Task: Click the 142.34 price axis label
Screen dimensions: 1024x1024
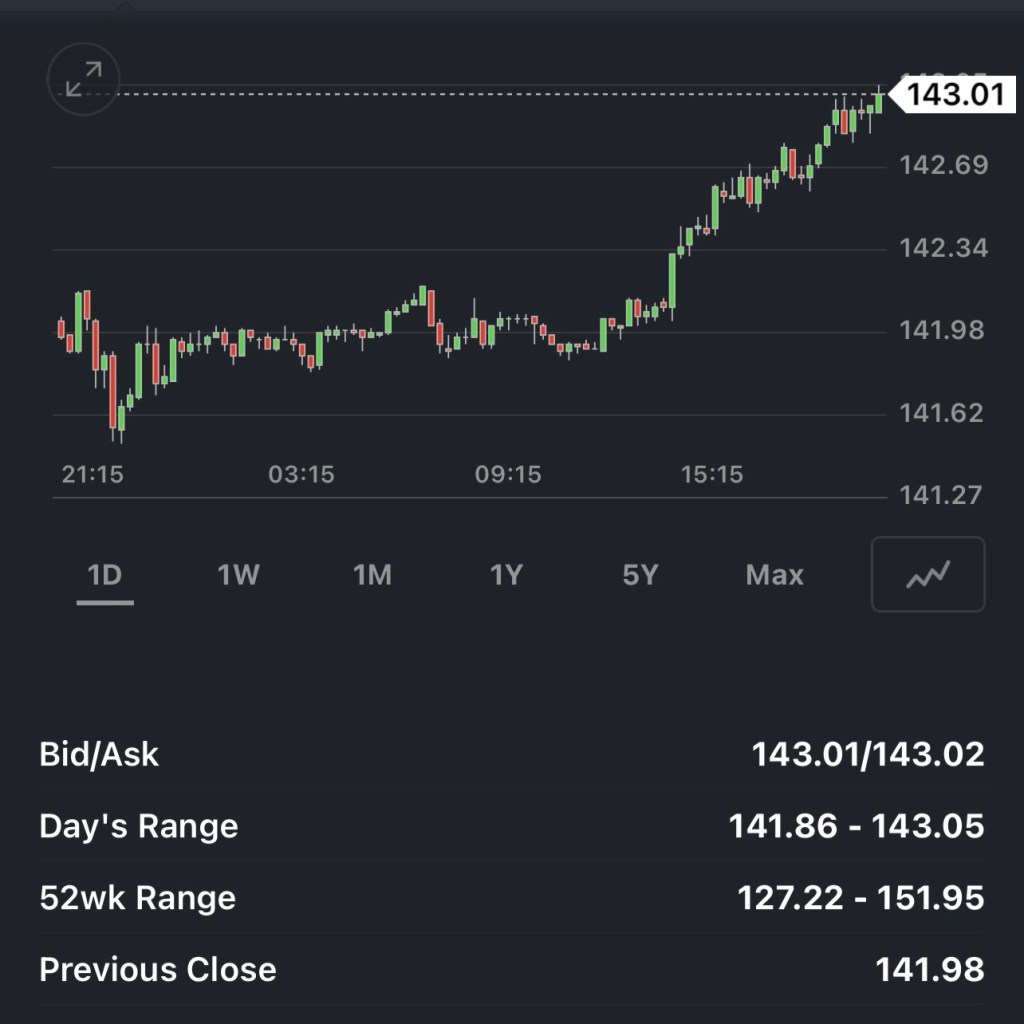Action: click(x=943, y=247)
